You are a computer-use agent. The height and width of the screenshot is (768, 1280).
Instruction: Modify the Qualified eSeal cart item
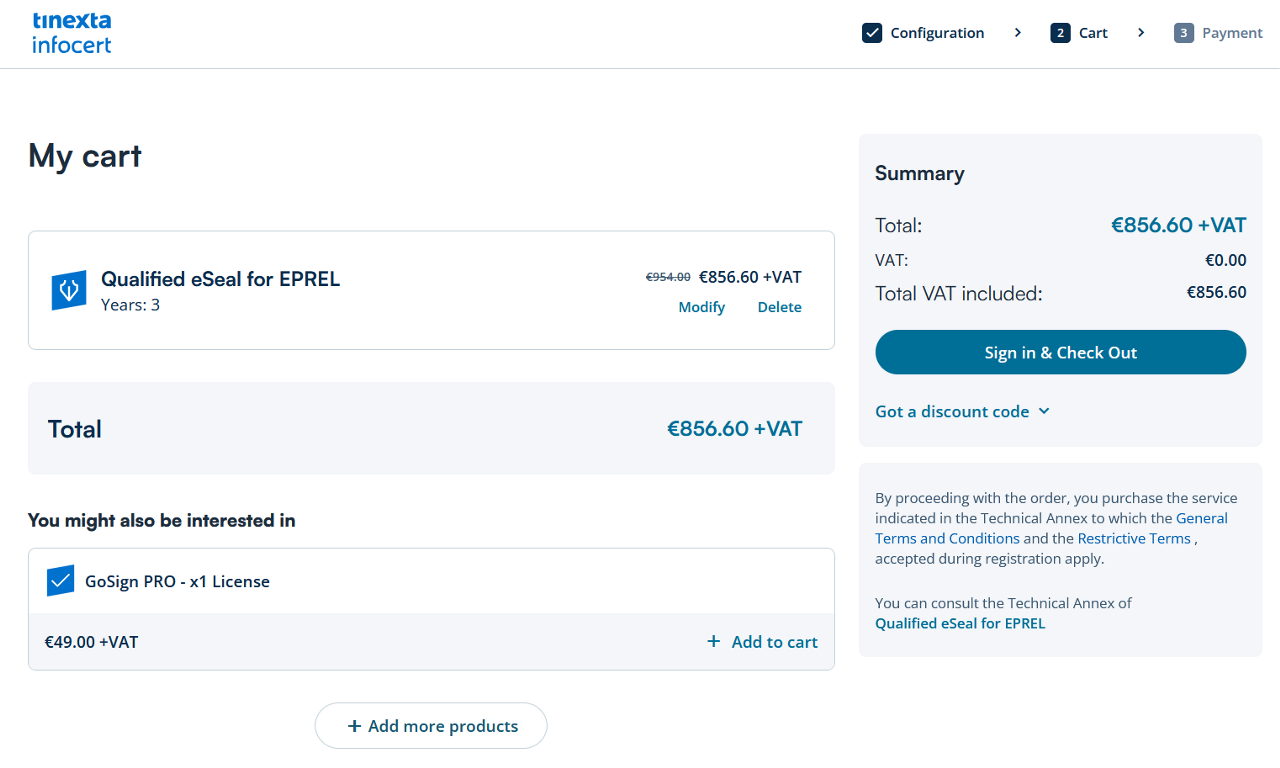coord(701,307)
